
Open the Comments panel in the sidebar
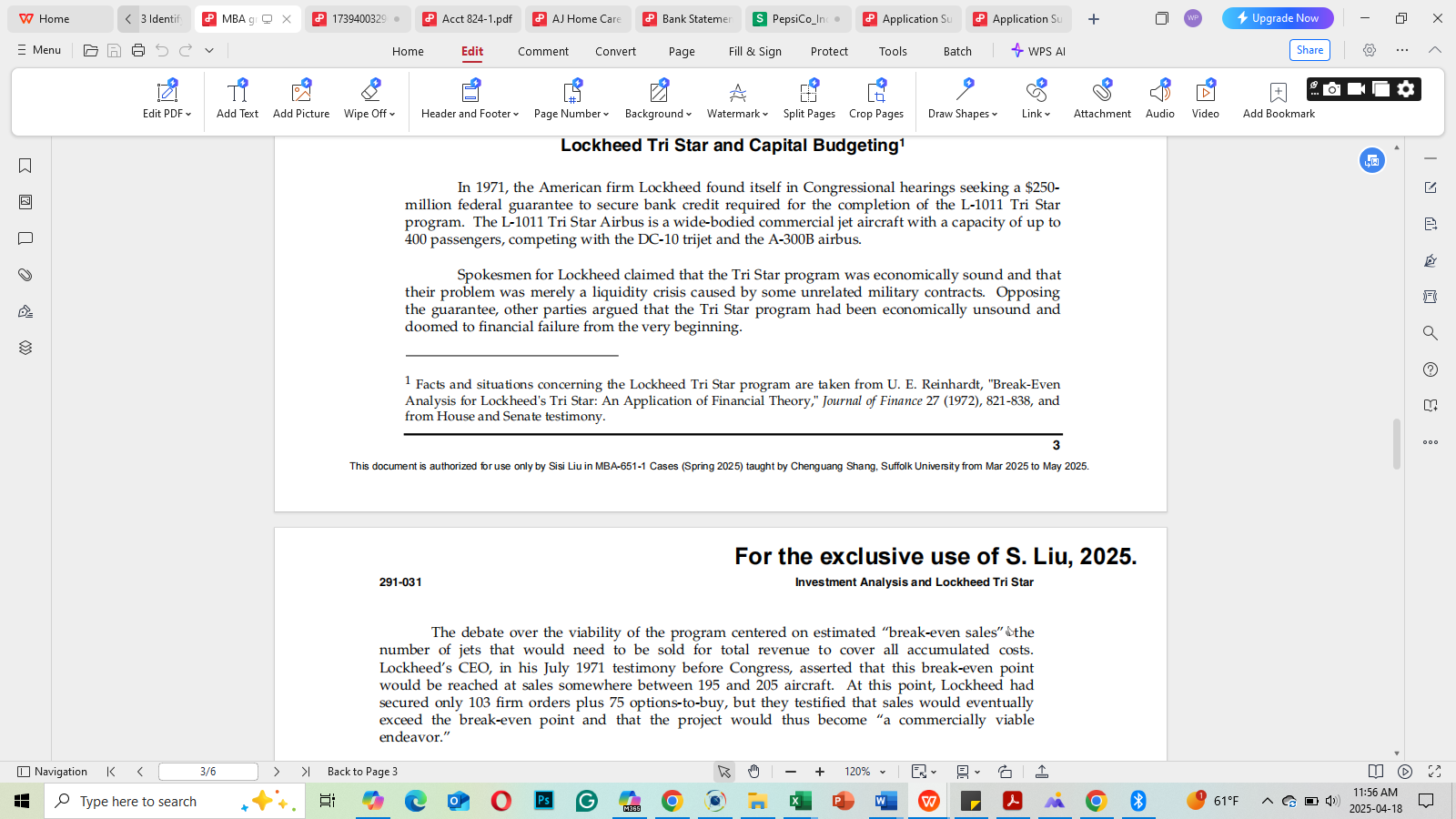pyautogui.click(x=25, y=238)
